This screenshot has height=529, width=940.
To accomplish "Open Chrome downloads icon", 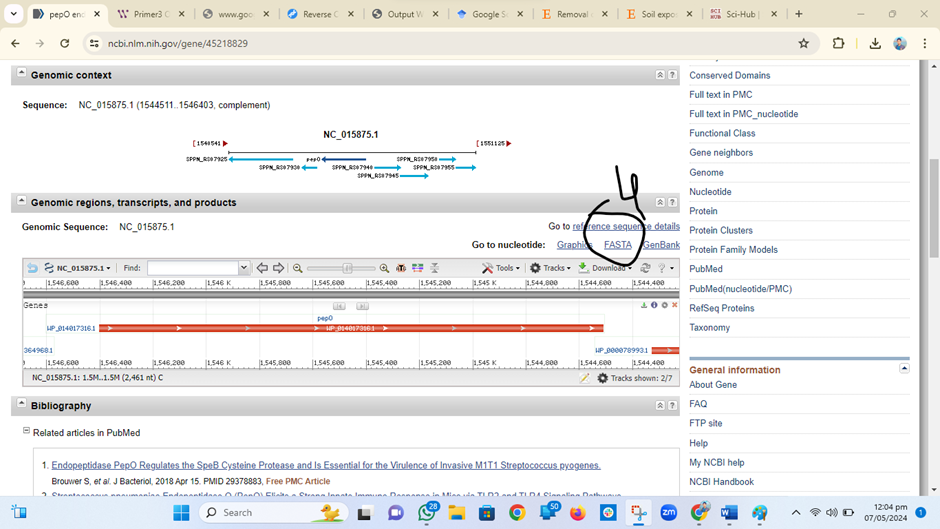I will click(875, 43).
